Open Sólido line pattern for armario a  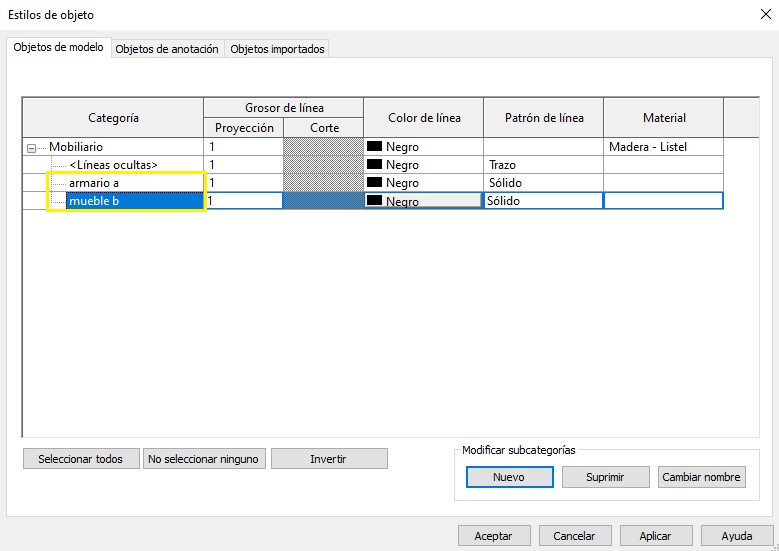pyautogui.click(x=544, y=183)
